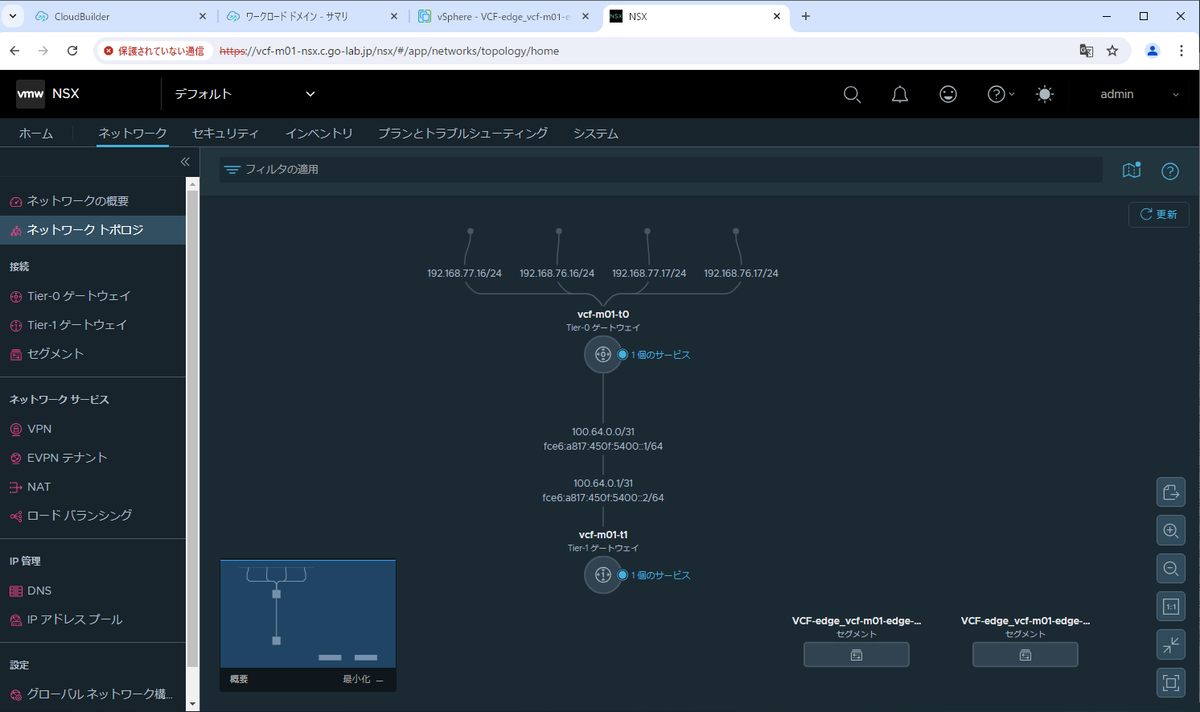
Task: Open a new browser tab
Action: [806, 16]
